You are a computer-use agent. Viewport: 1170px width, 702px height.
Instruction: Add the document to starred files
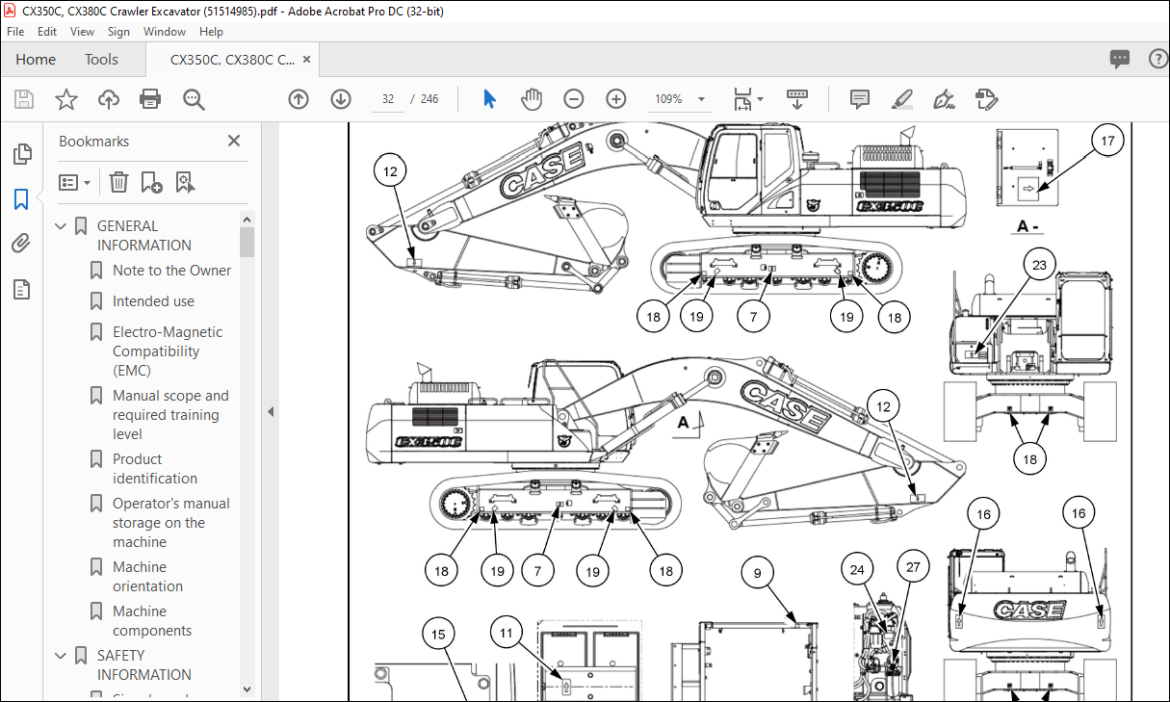(x=66, y=99)
